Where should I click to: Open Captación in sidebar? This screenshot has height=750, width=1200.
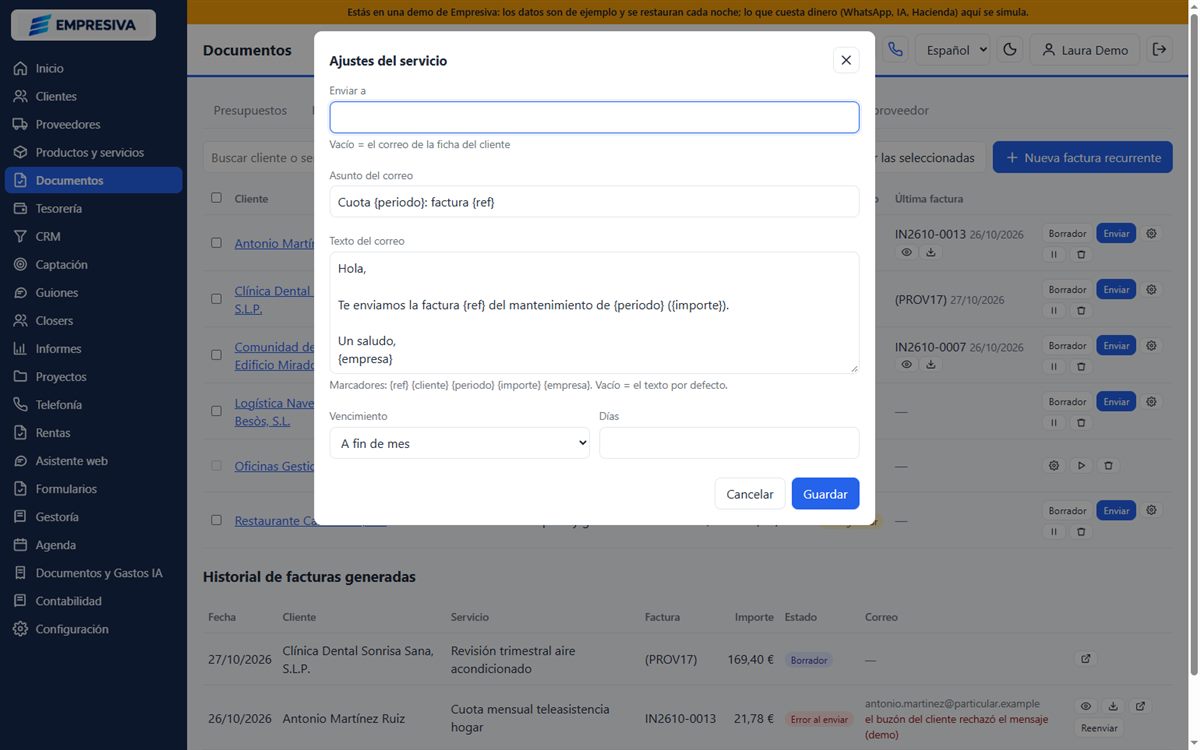tap(93, 264)
